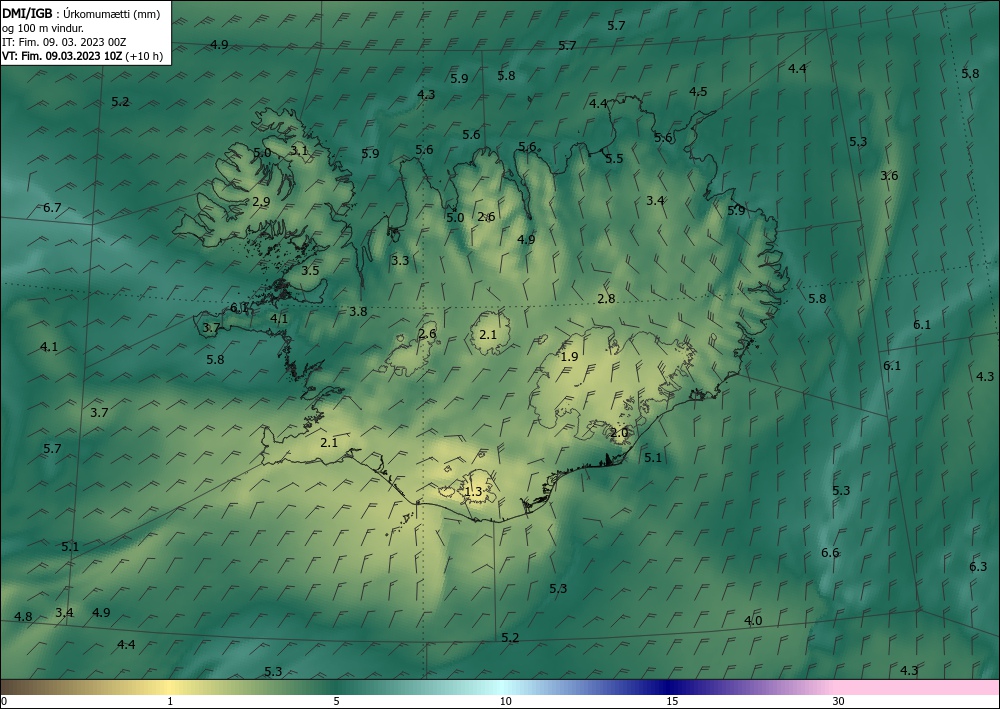Click the '15' tick on the colour scale

click(672, 702)
